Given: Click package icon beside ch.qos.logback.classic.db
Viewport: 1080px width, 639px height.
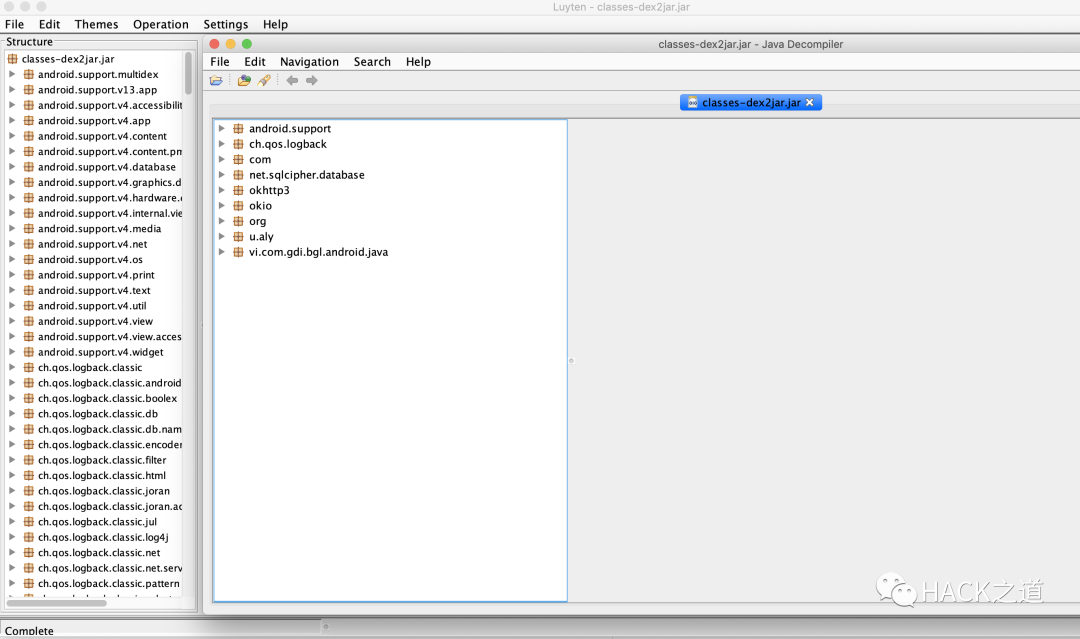Looking at the screenshot, I should pos(28,414).
